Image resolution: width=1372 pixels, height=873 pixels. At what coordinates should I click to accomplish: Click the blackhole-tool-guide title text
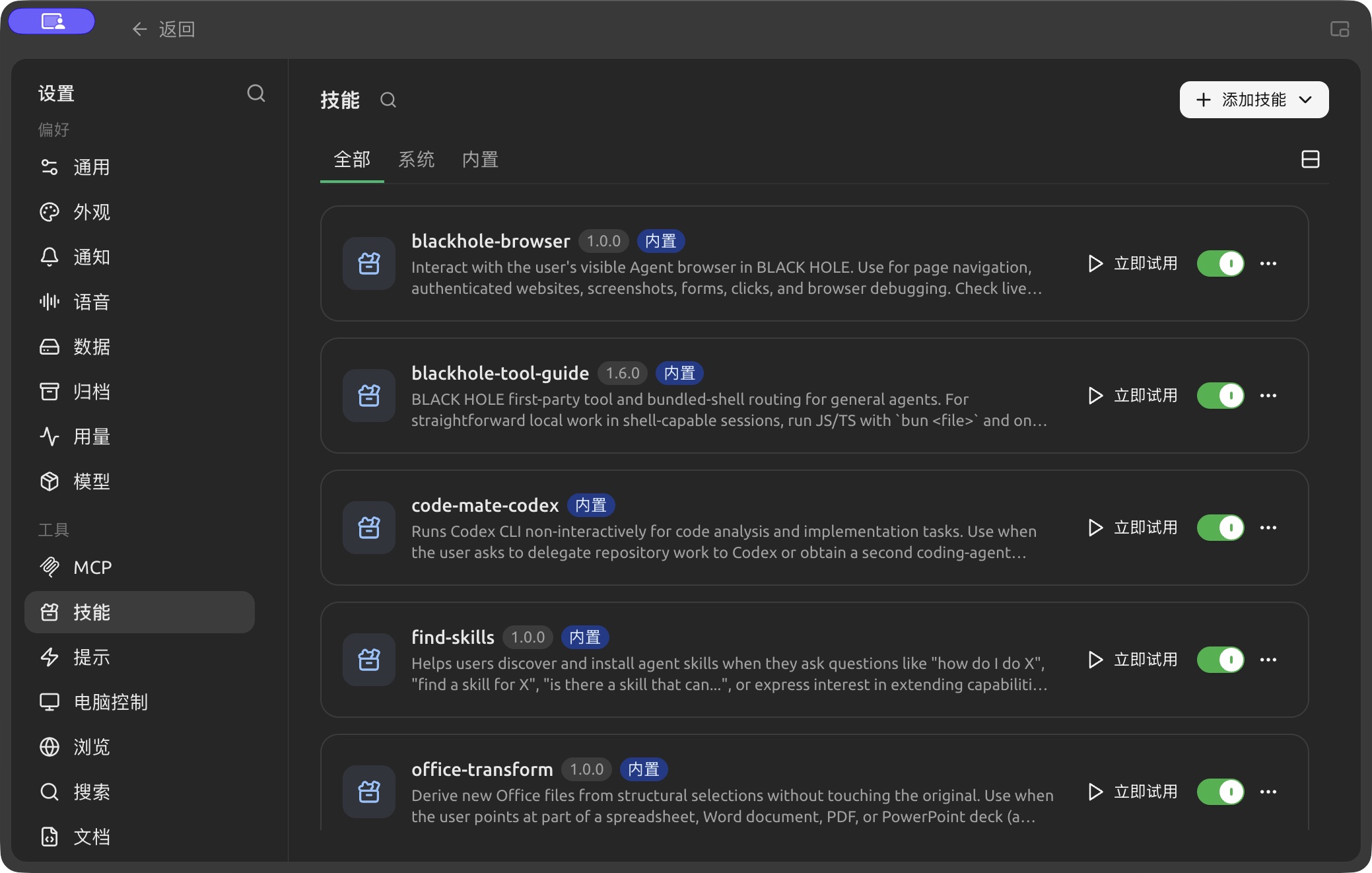500,373
